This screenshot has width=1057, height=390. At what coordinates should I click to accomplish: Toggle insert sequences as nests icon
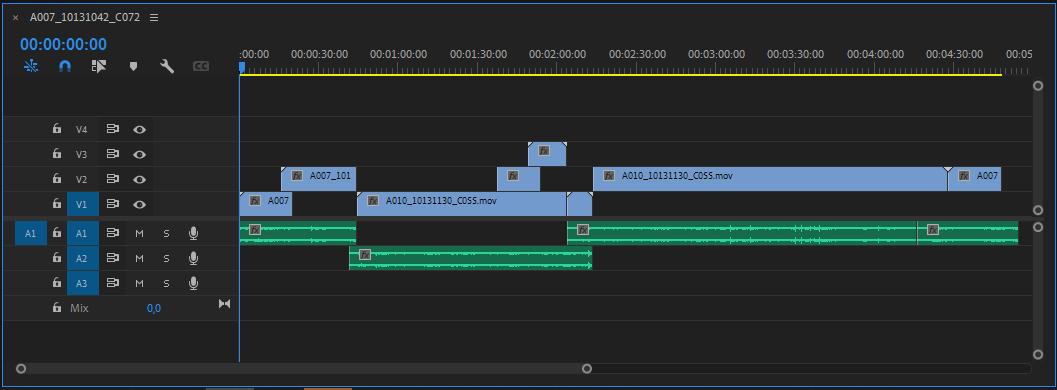pyautogui.click(x=31, y=66)
